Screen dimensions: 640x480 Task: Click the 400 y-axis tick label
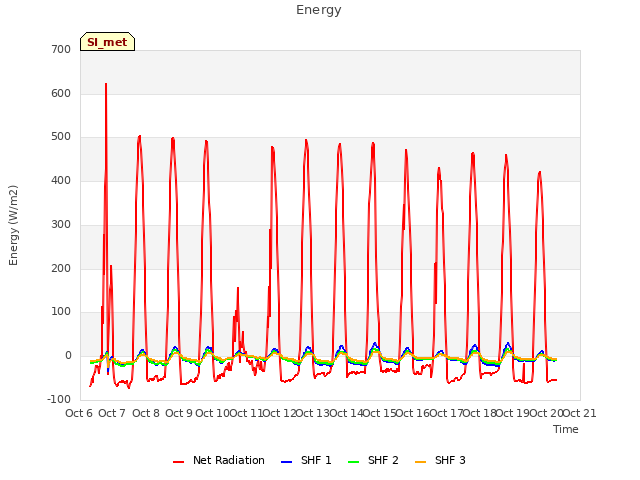(61, 180)
